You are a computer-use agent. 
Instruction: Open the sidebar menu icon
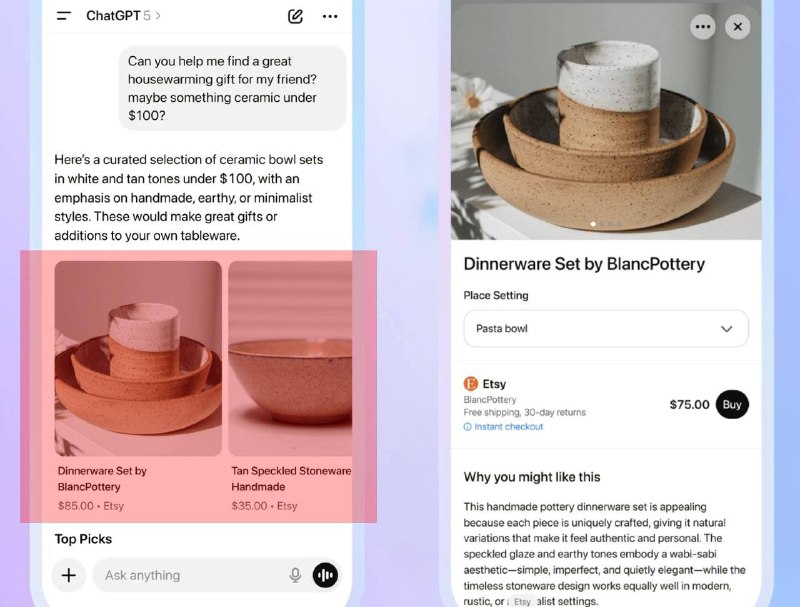click(x=64, y=16)
